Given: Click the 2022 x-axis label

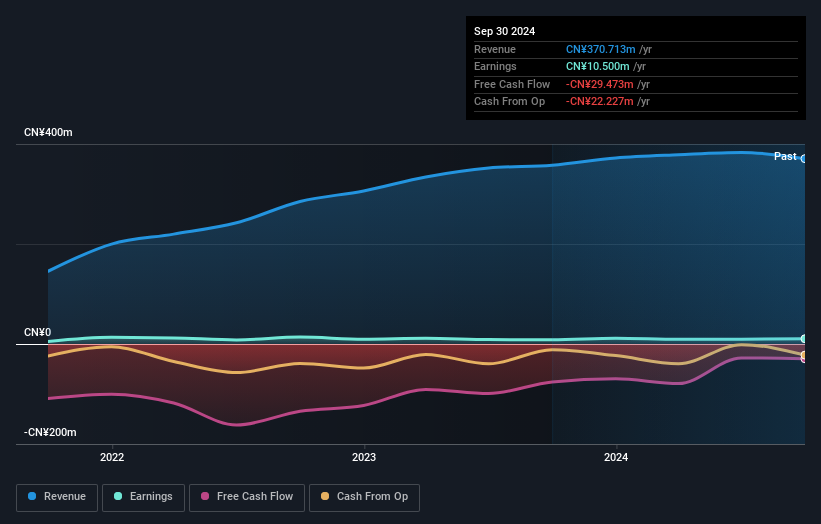Looking at the screenshot, I should pyautogui.click(x=112, y=457).
